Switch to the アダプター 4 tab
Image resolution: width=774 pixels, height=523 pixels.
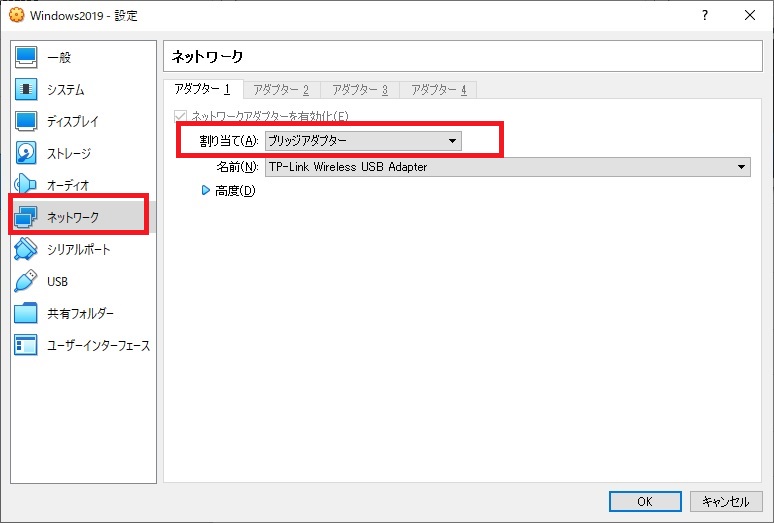tap(439, 90)
